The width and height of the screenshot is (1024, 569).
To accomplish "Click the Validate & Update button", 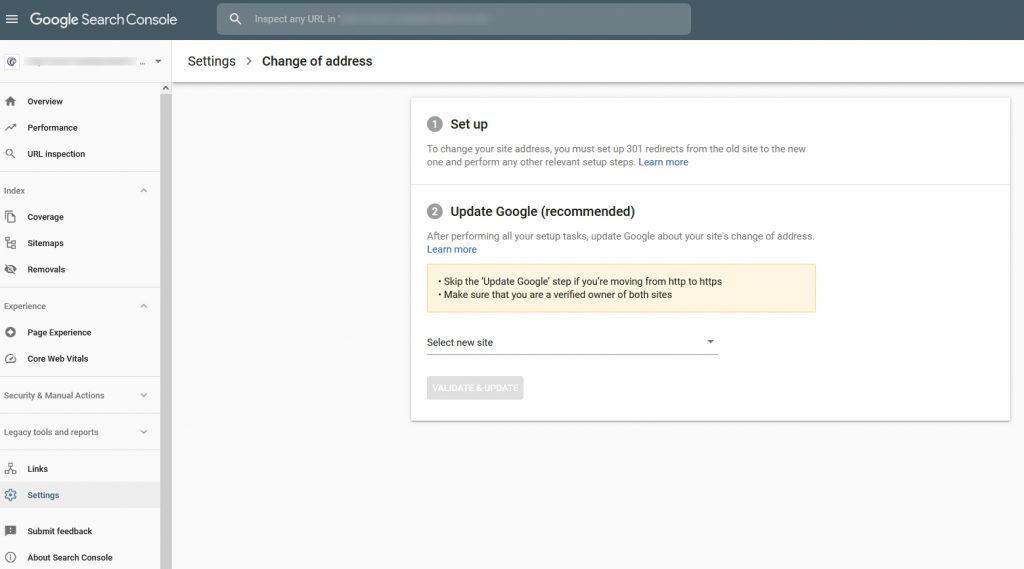I will (x=475, y=388).
